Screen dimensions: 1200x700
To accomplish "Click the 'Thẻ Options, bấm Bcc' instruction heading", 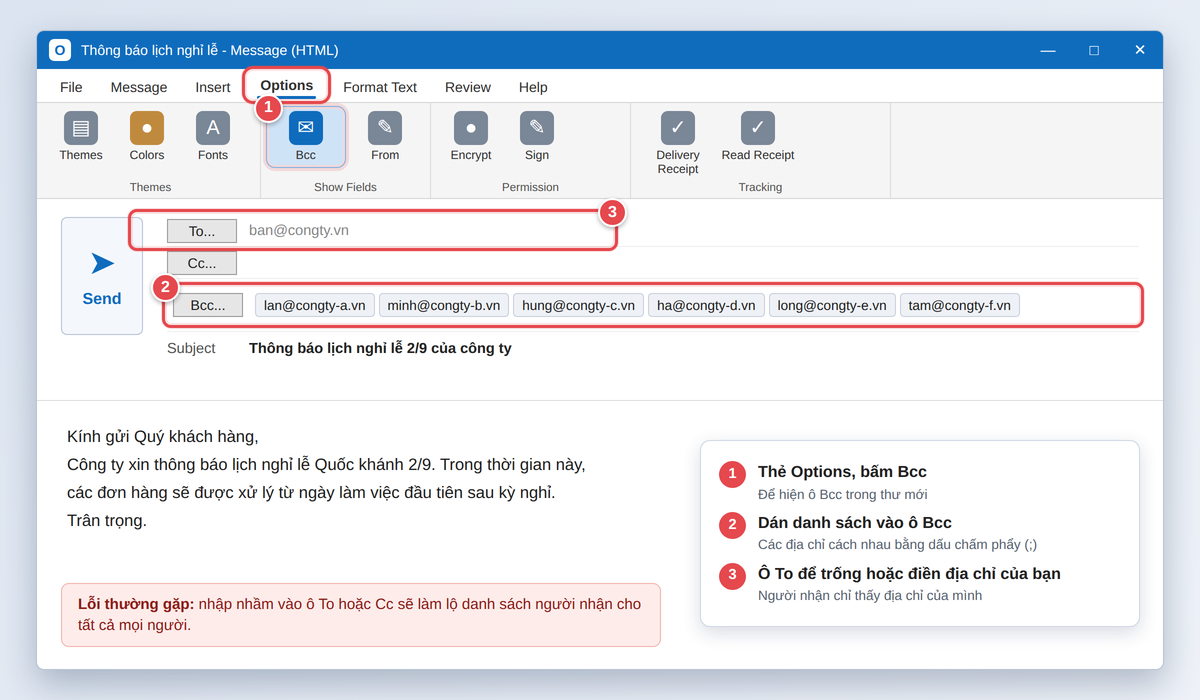I will click(842, 472).
